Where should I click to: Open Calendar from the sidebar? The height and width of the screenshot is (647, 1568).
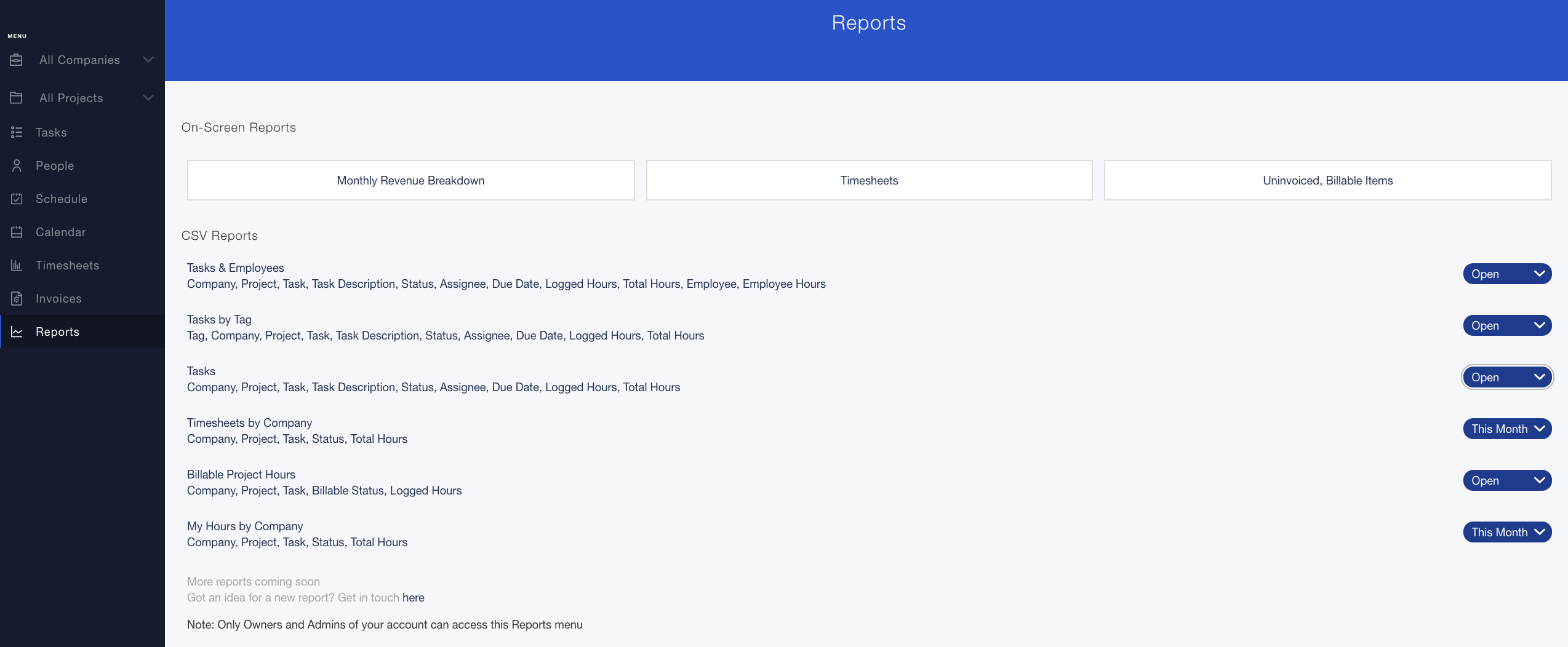coord(82,232)
